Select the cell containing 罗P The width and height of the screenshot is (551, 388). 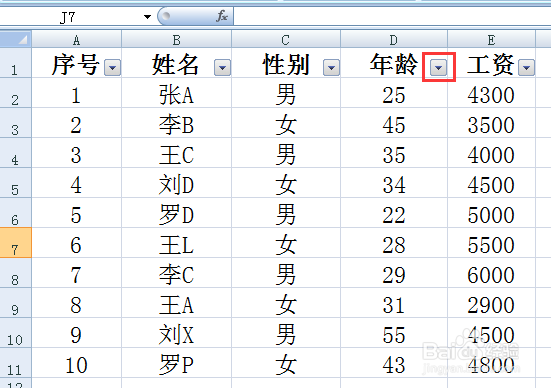coord(176,363)
